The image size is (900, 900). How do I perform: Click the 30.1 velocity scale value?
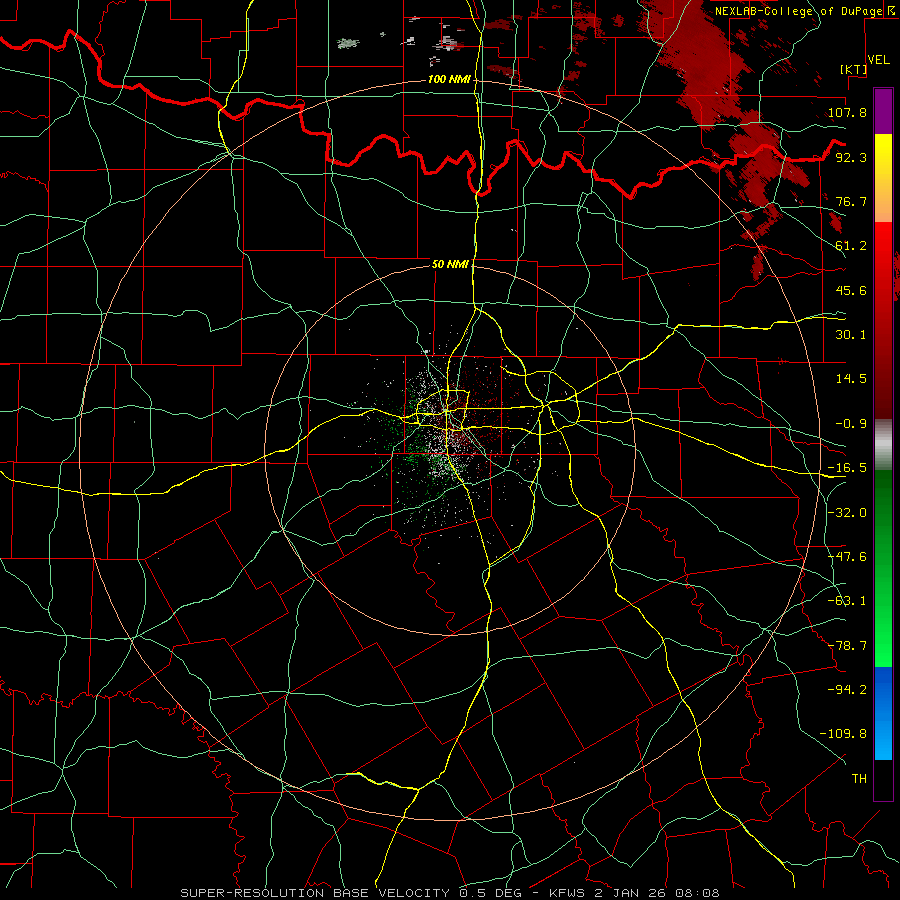[851, 335]
